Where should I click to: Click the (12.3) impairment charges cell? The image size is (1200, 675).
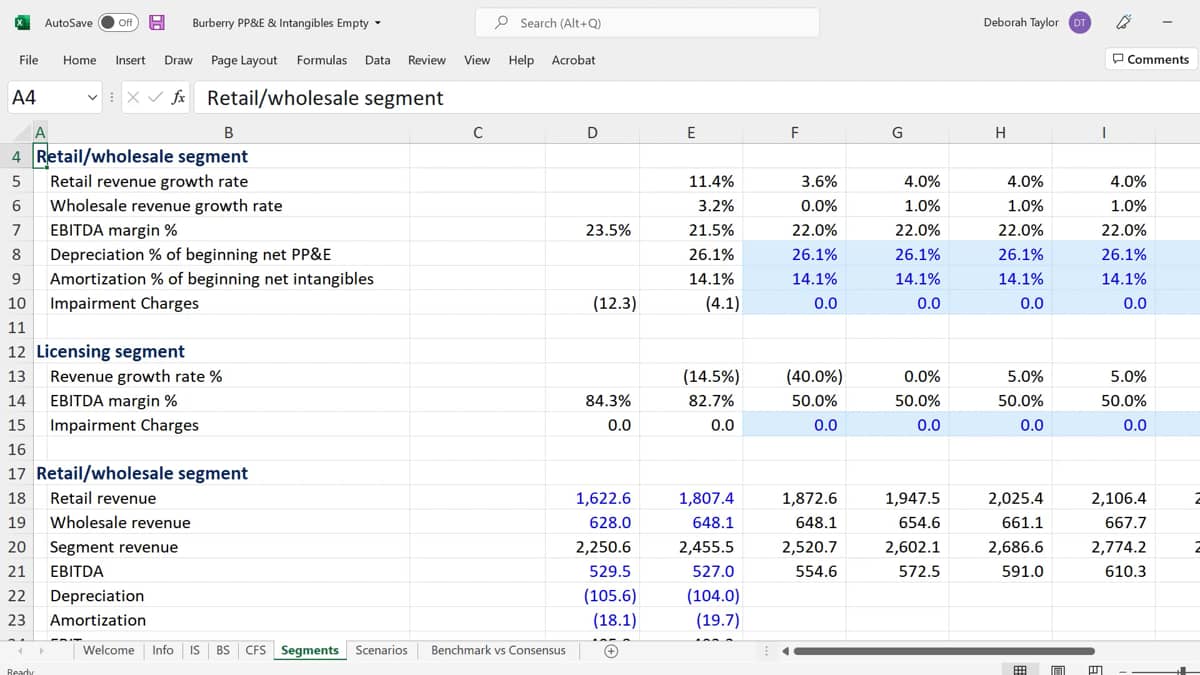click(592, 303)
